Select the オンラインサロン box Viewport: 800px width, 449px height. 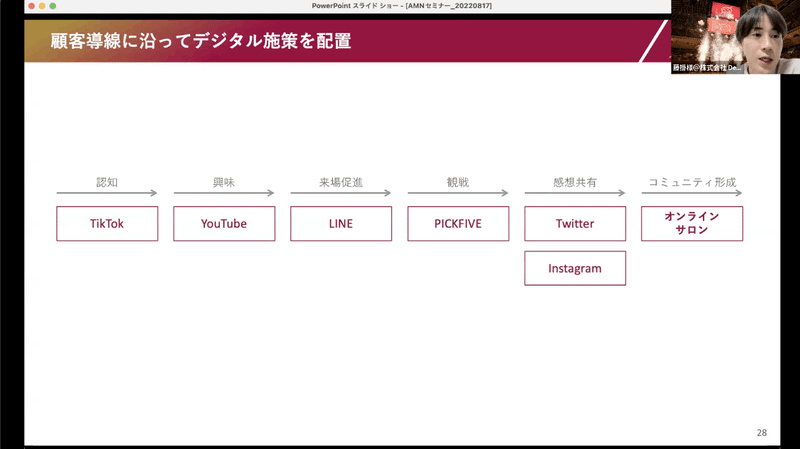click(x=692, y=223)
